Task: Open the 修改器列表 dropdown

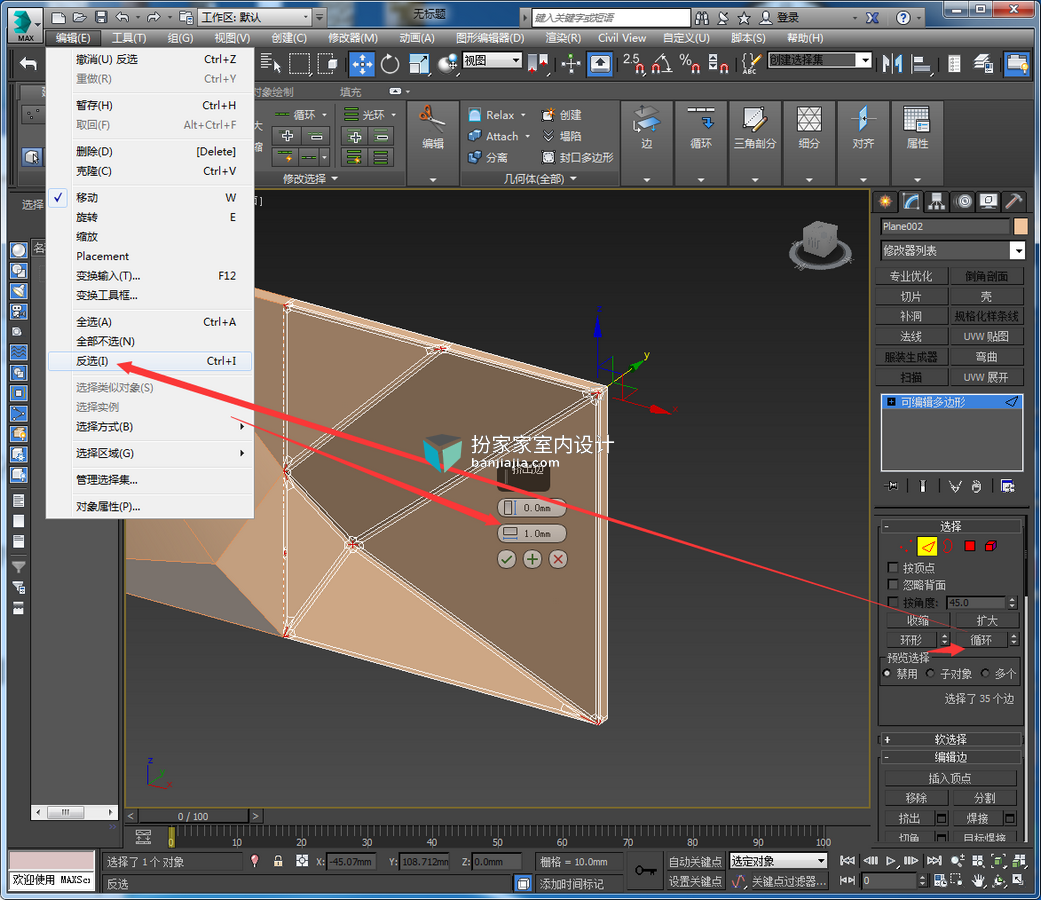Action: click(953, 250)
